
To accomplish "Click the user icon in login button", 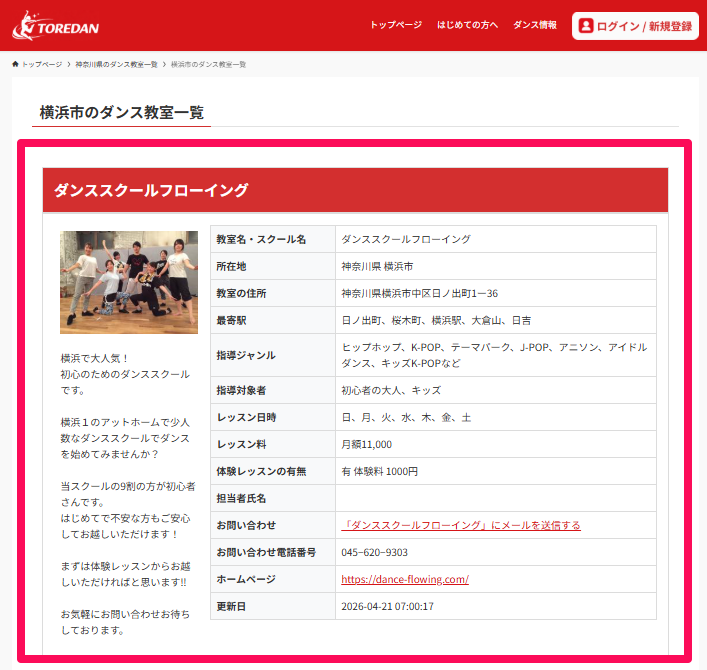I will 586,26.
